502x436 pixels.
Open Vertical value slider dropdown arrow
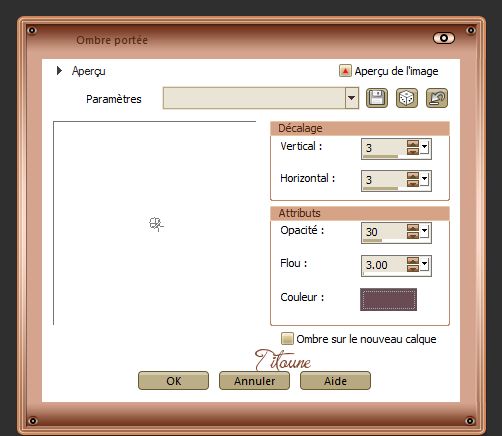coord(424,147)
